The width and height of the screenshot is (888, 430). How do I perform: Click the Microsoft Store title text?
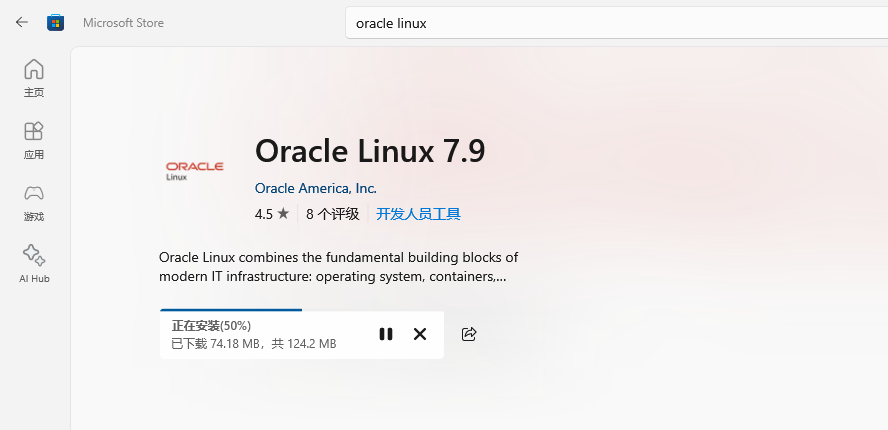[123, 23]
